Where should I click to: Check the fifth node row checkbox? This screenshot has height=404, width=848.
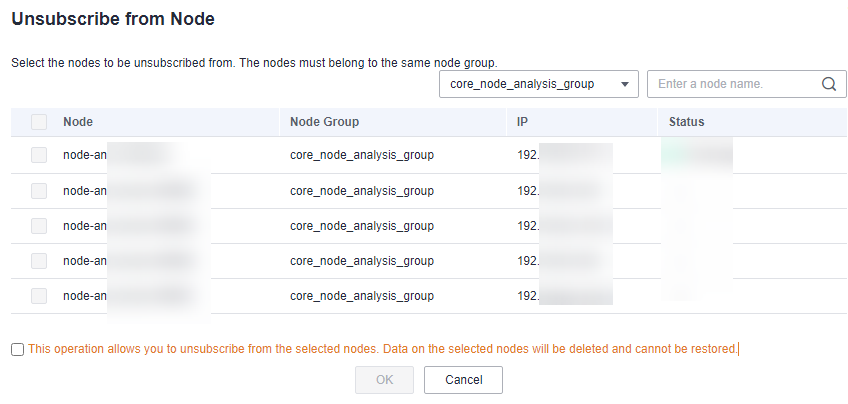coord(39,296)
